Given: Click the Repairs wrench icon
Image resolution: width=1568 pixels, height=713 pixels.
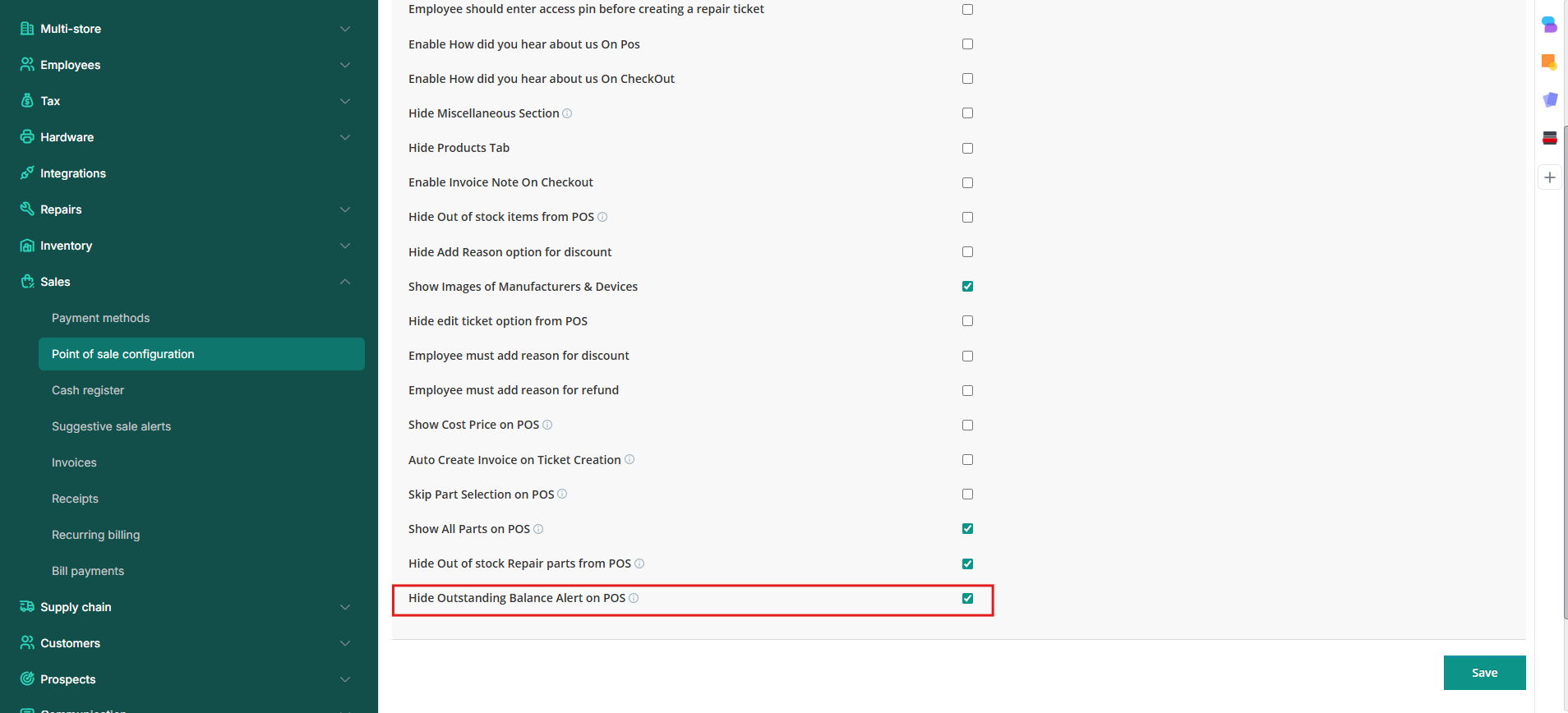Looking at the screenshot, I should (27, 209).
